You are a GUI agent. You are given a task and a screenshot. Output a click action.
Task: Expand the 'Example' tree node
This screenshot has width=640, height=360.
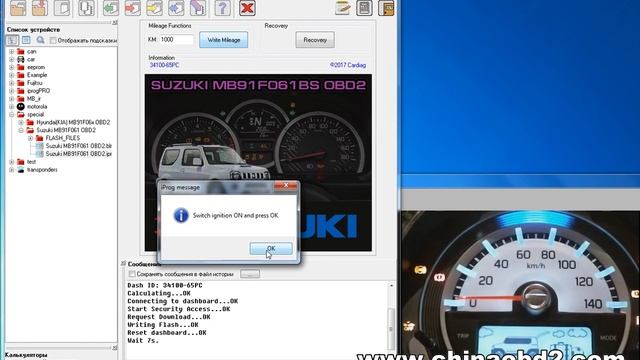pos(11,75)
